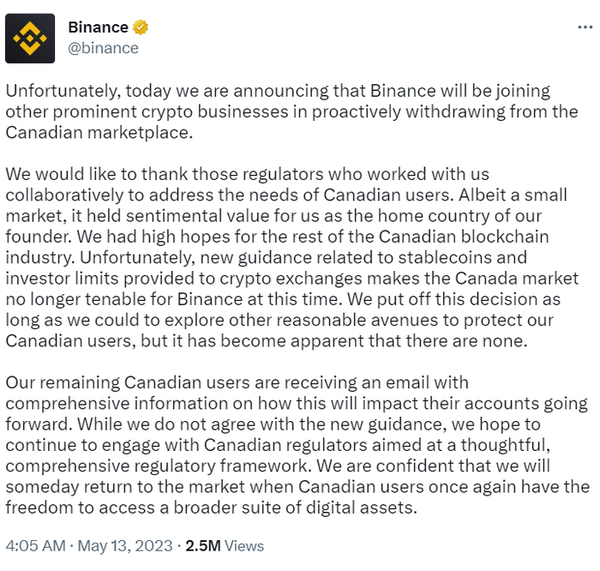Screen dimensions: 600x571
Task: Click the opening words 'Unfortunately, today'
Action: point(76,89)
